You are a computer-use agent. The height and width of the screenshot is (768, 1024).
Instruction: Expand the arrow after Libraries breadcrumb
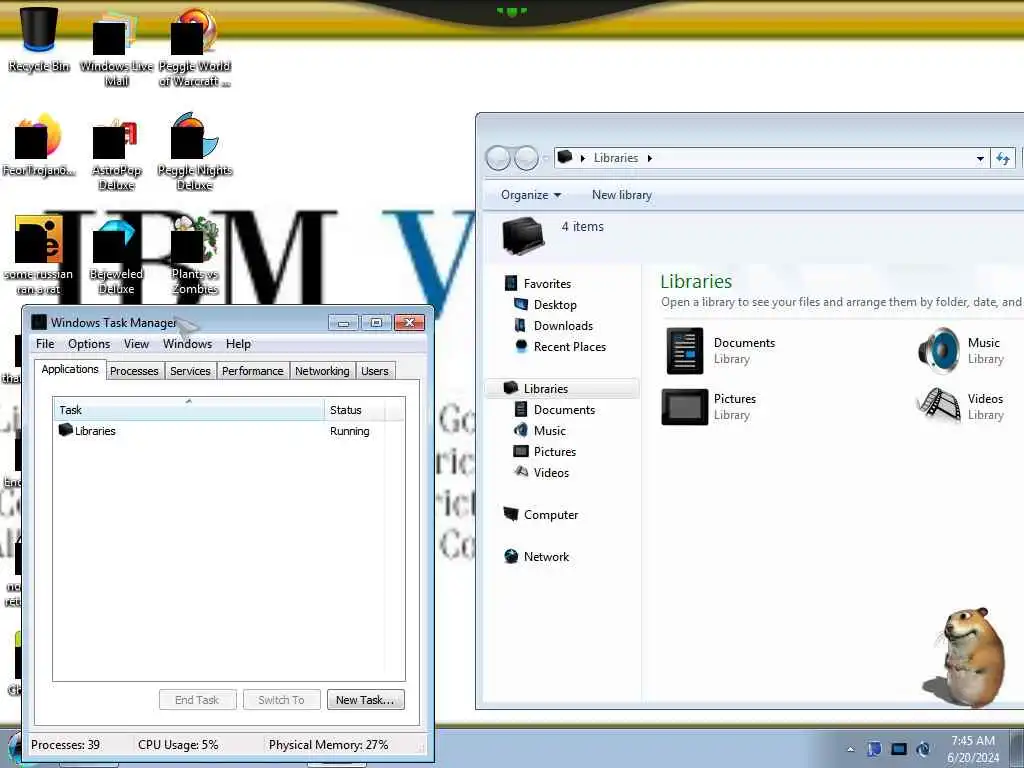pyautogui.click(x=650, y=158)
